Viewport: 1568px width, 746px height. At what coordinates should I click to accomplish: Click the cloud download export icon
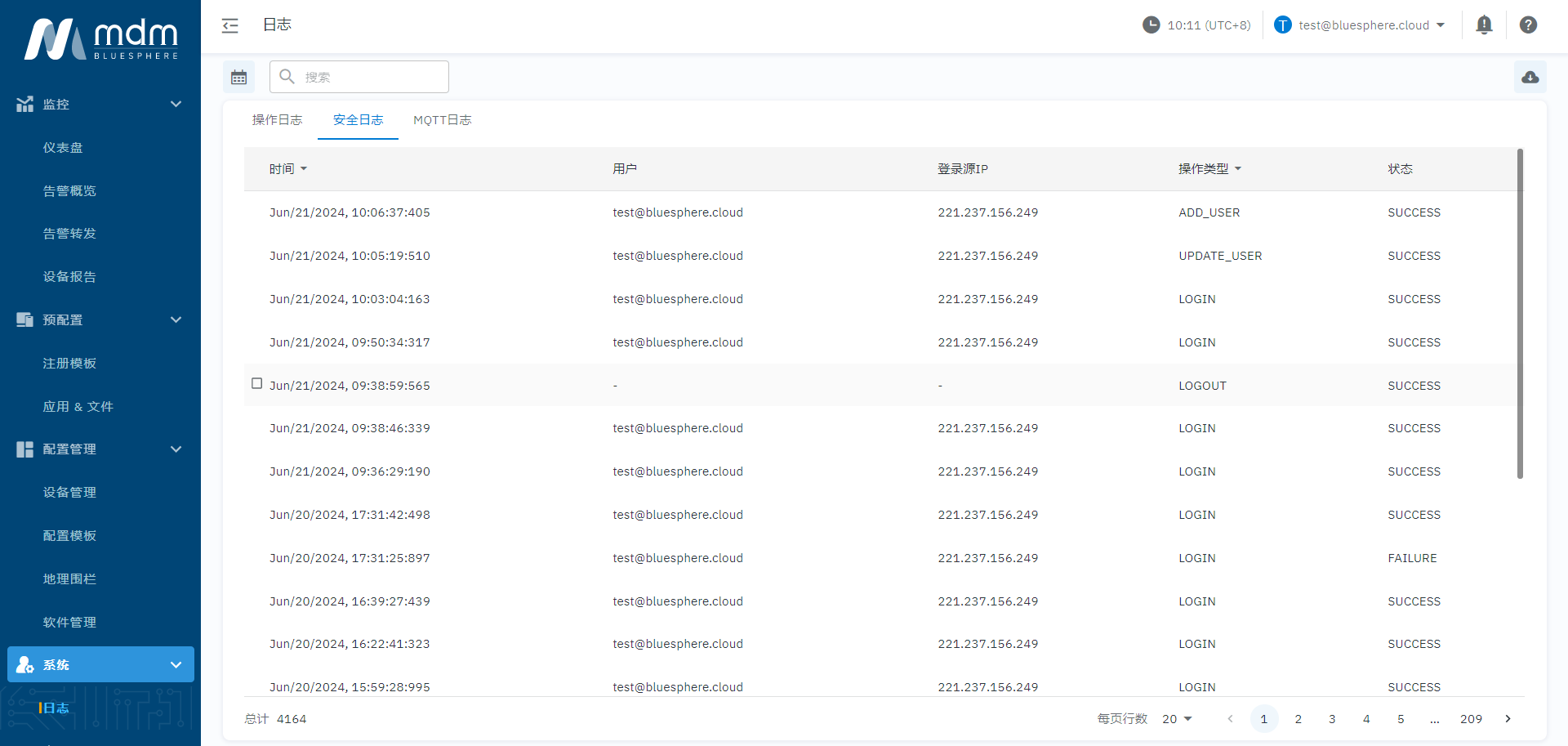click(x=1530, y=77)
